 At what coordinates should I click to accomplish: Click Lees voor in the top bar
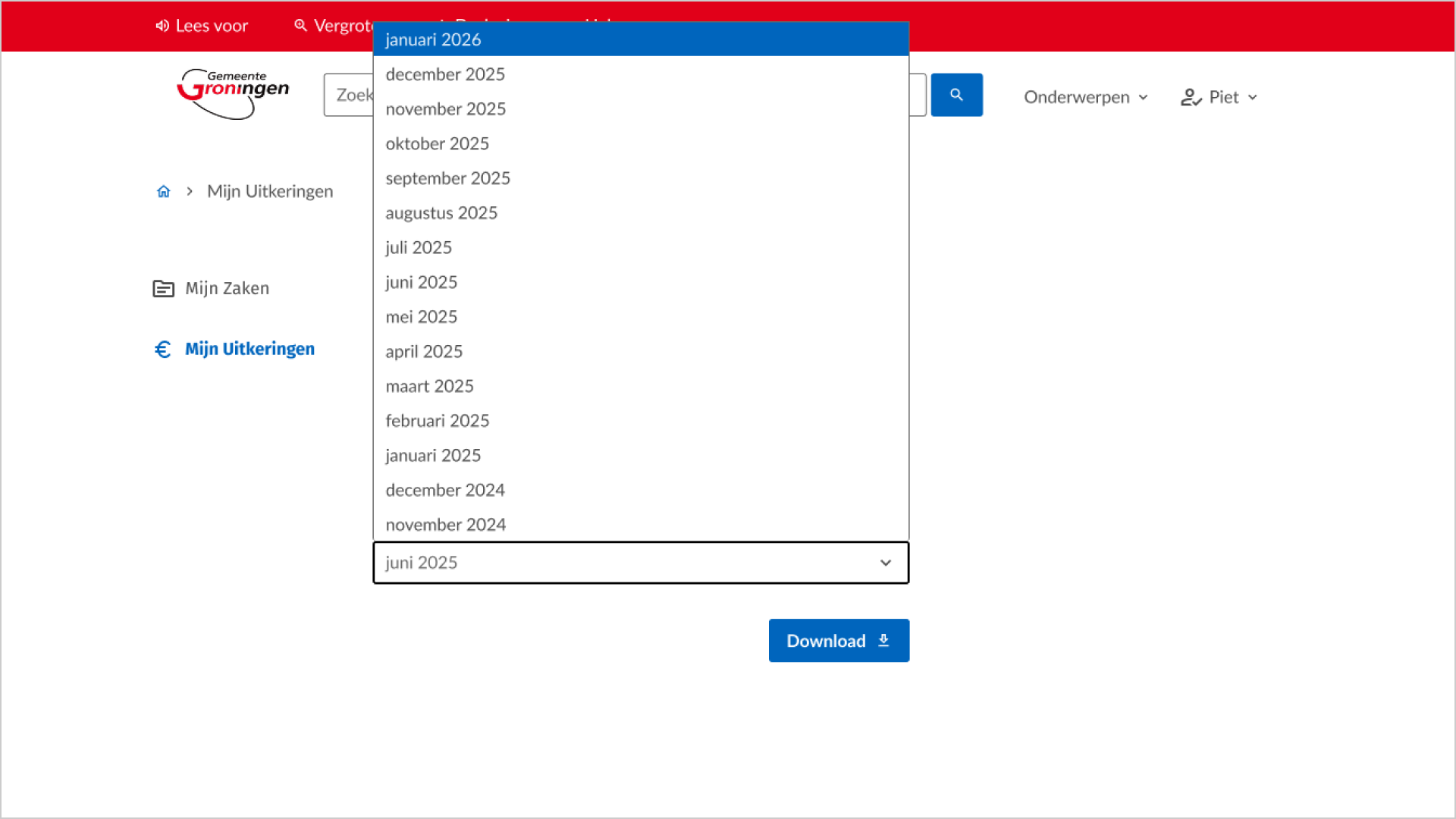[202, 26]
